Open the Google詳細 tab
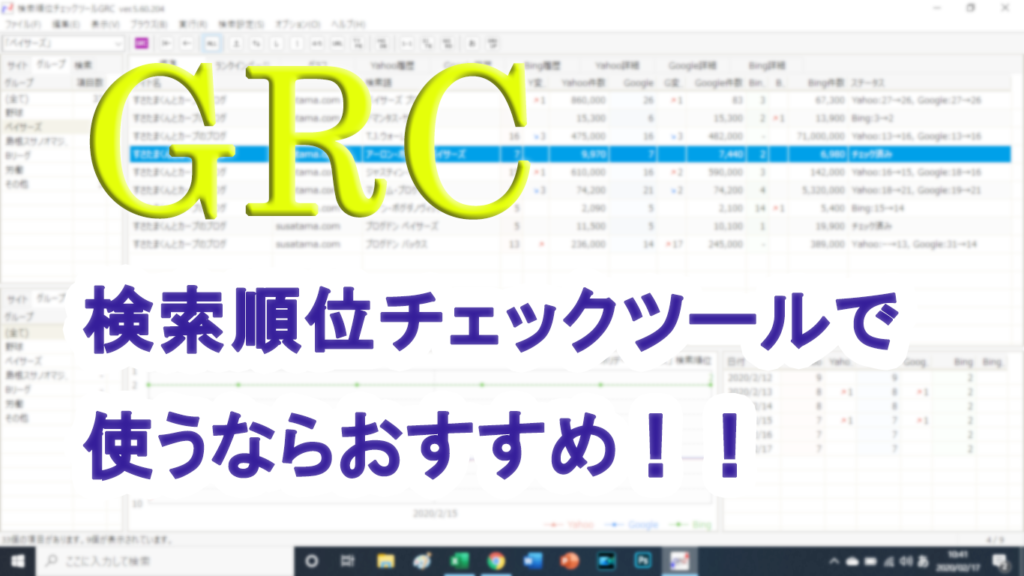 (x=692, y=65)
